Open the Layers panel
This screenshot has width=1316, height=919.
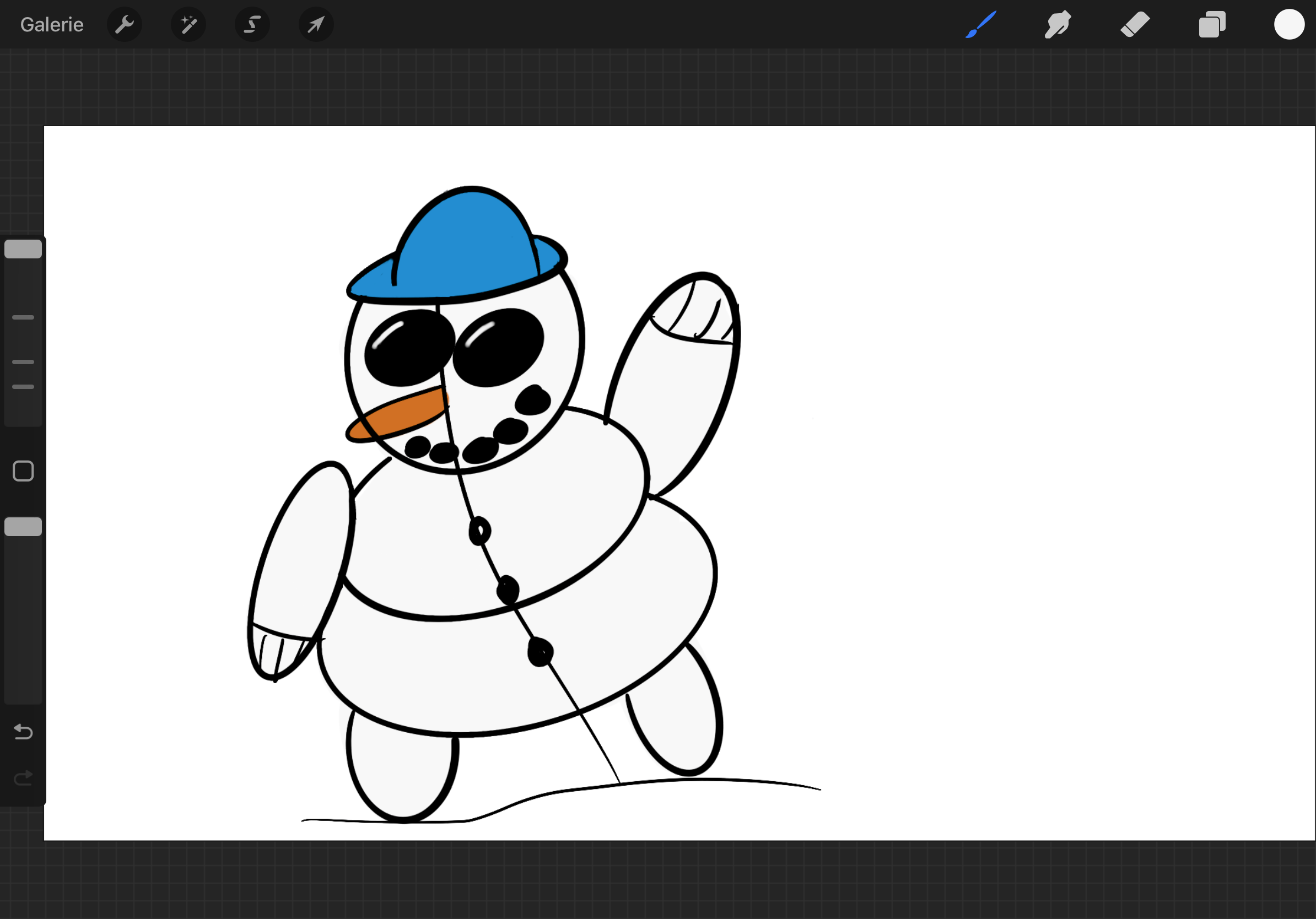coord(1212,25)
